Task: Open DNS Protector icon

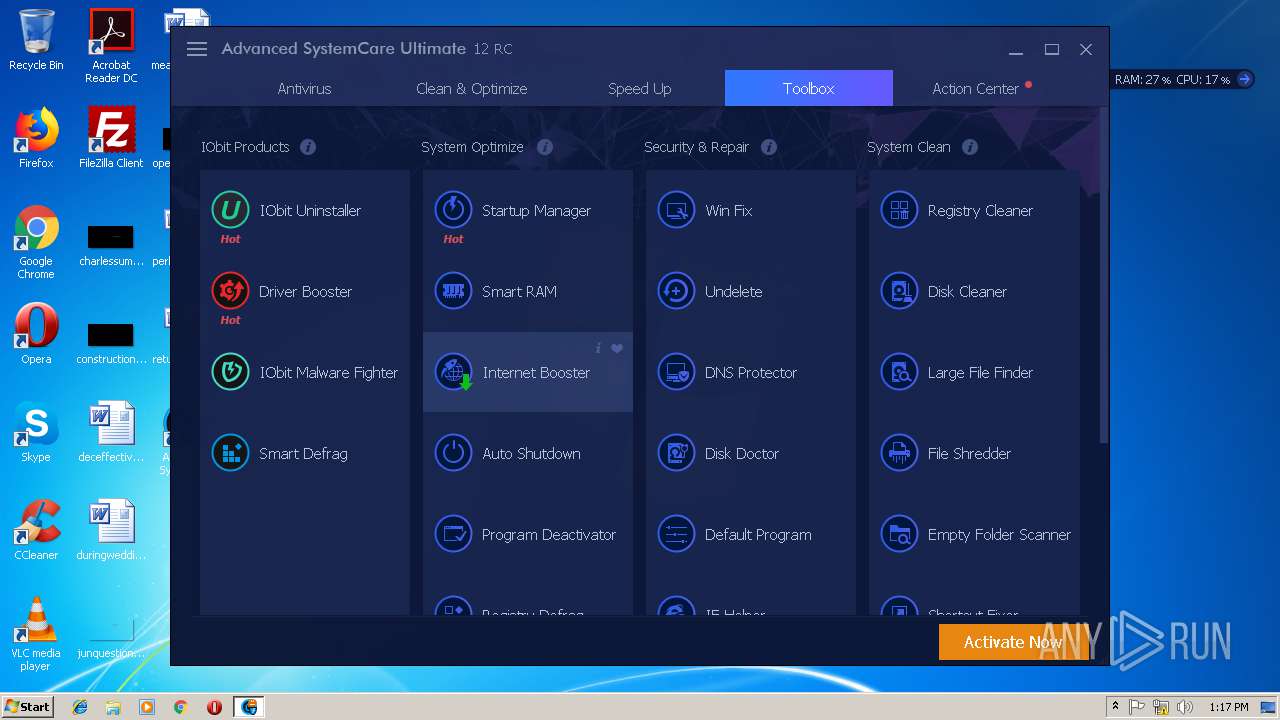Action: (x=676, y=372)
